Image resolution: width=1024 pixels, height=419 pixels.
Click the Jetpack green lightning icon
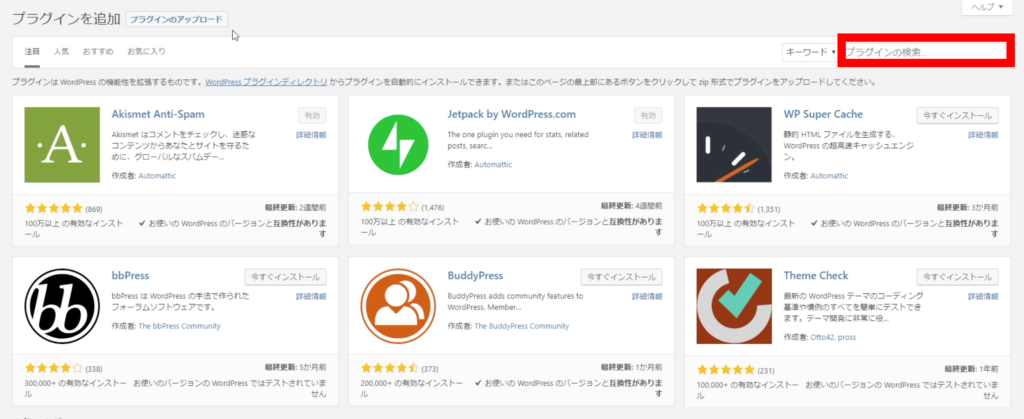click(x=398, y=145)
